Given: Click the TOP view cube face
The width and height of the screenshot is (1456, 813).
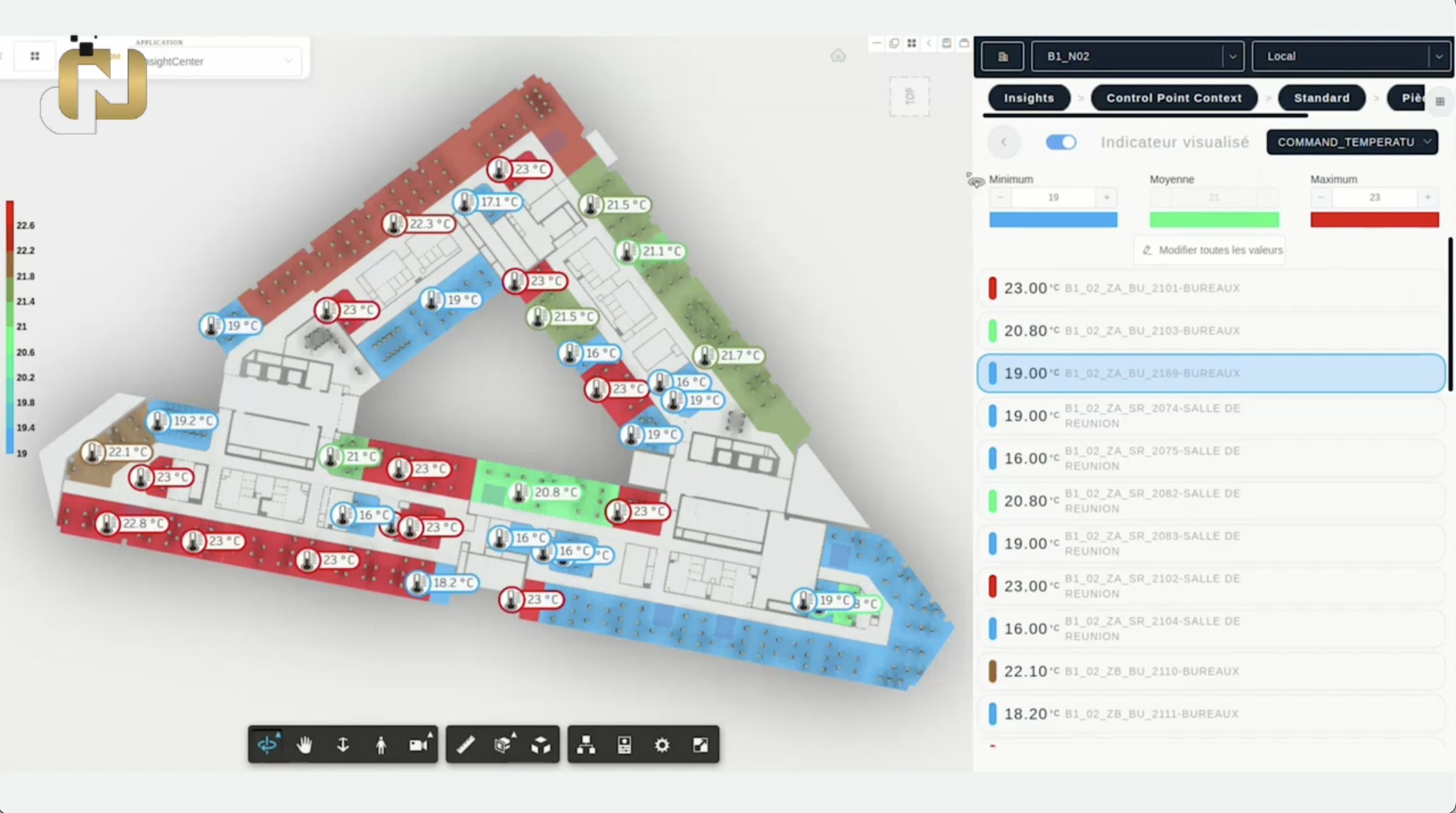Looking at the screenshot, I should point(910,97).
